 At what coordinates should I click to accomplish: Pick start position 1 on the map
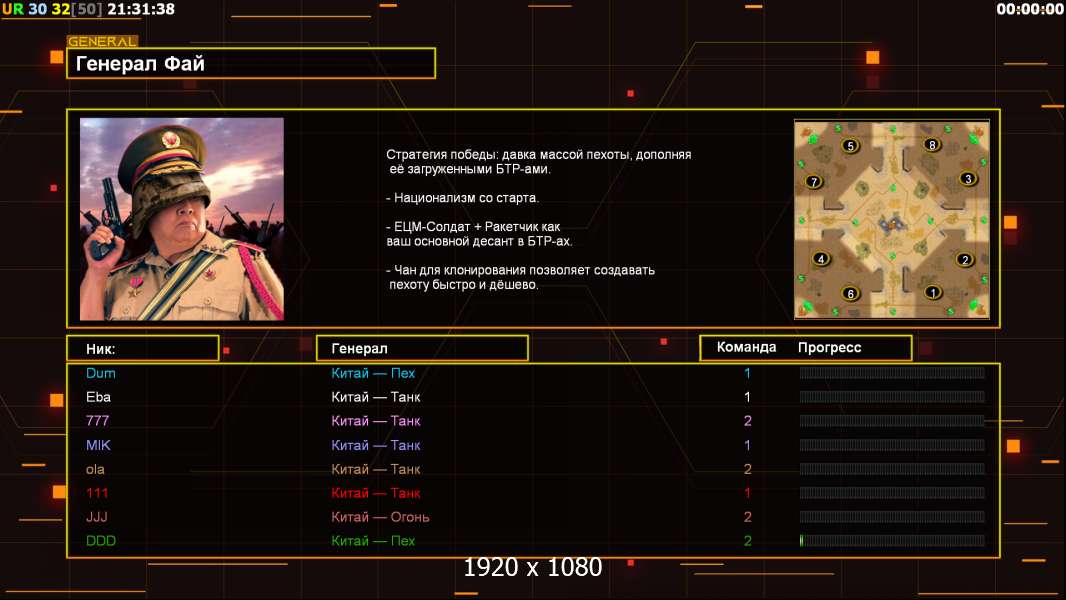pyautogui.click(x=933, y=292)
